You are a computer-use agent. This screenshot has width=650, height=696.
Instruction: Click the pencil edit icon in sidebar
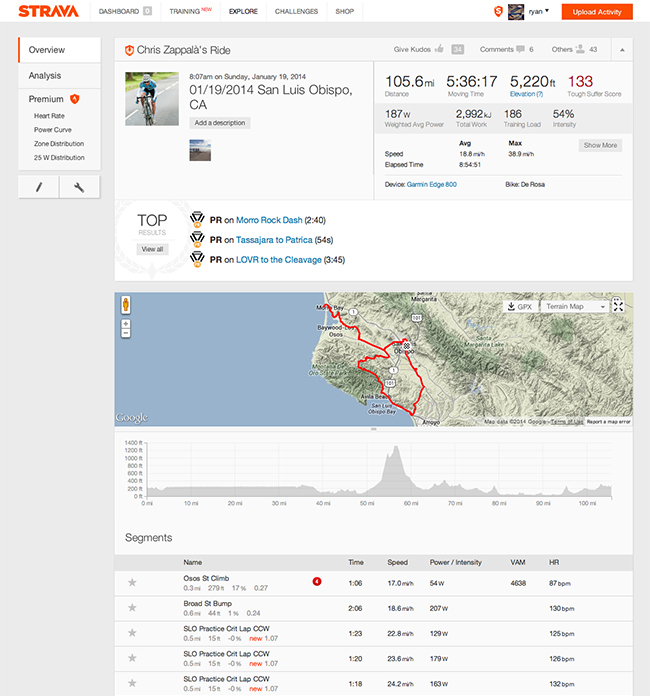click(x=39, y=187)
